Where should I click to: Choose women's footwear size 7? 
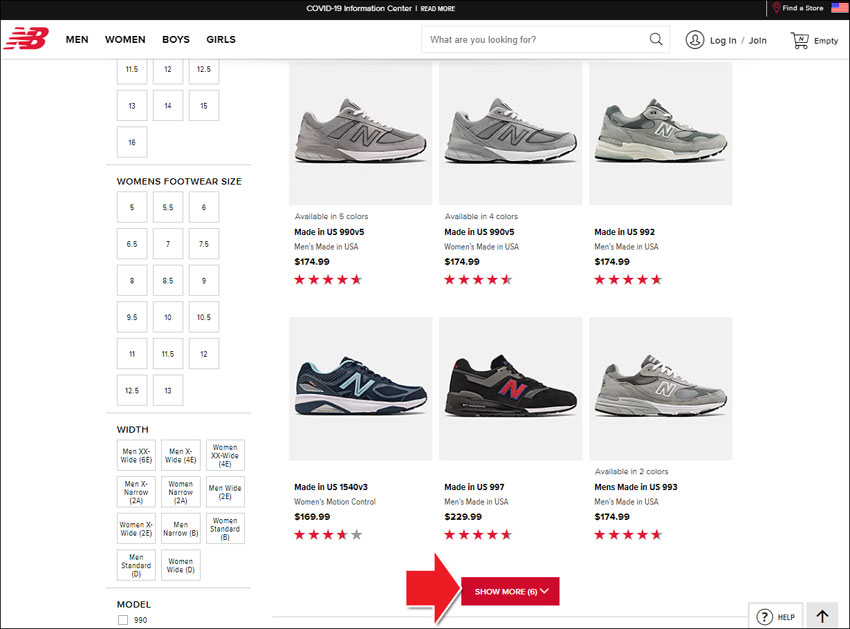click(168, 244)
